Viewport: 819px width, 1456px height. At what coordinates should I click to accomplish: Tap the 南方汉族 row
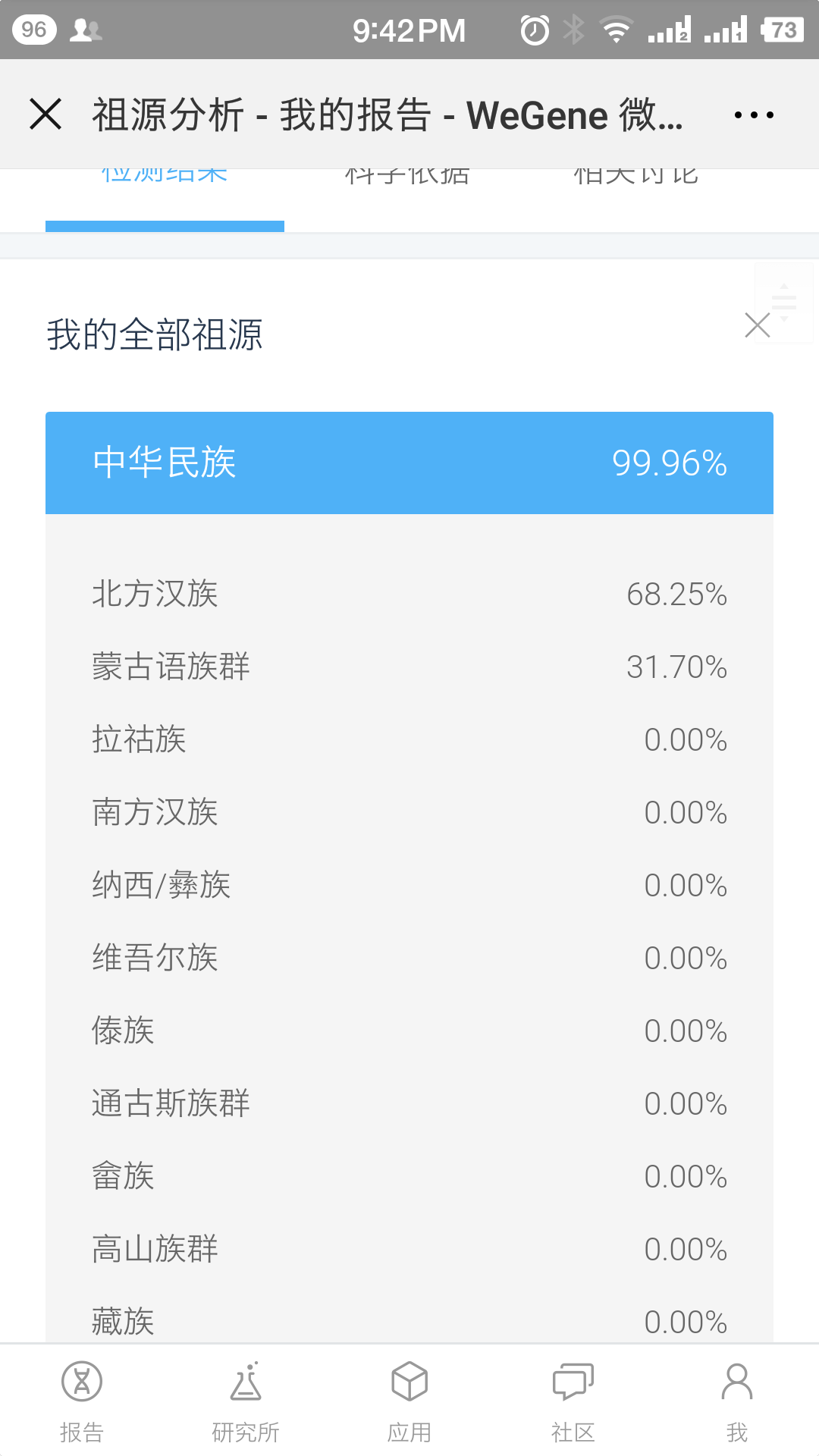point(409,812)
